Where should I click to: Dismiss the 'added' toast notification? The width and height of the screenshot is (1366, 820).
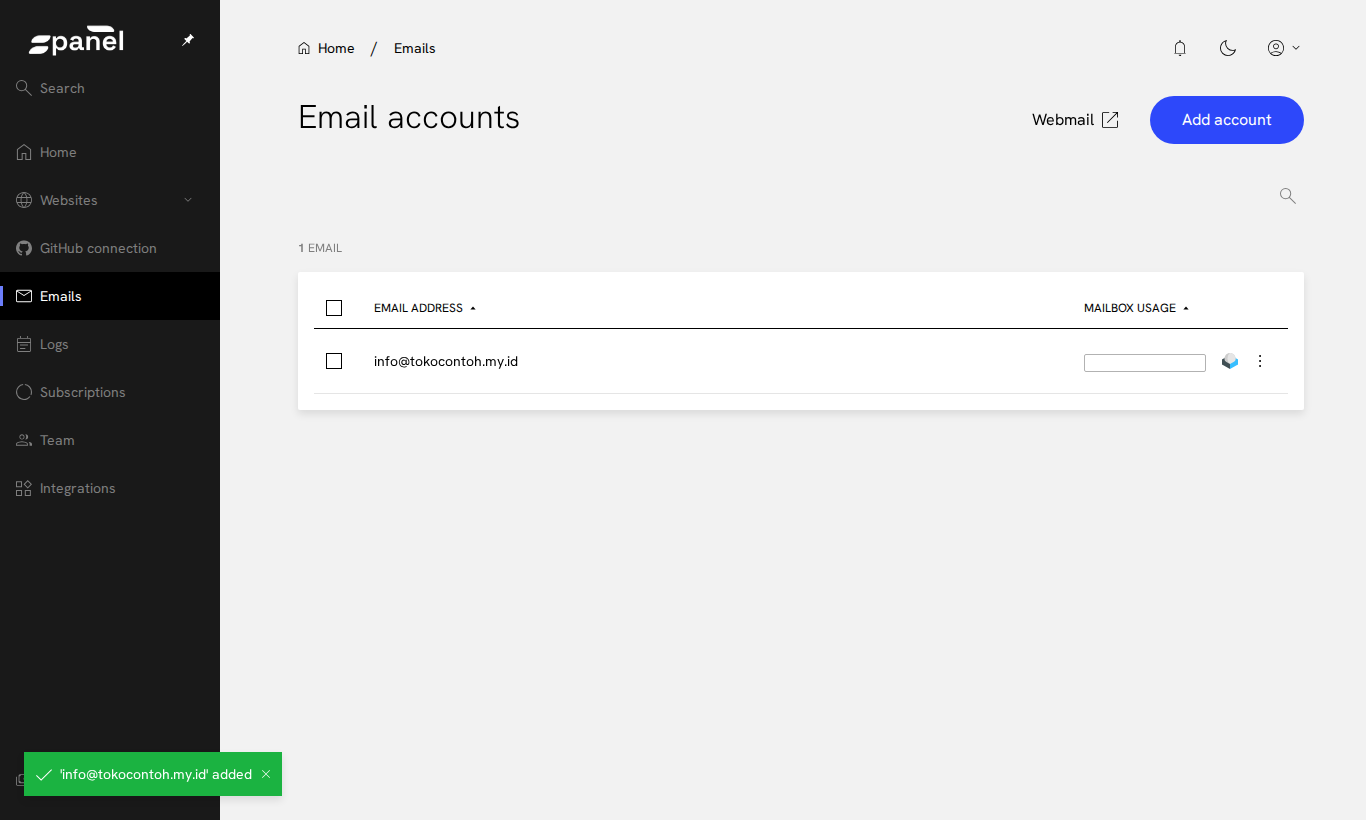pos(266,774)
